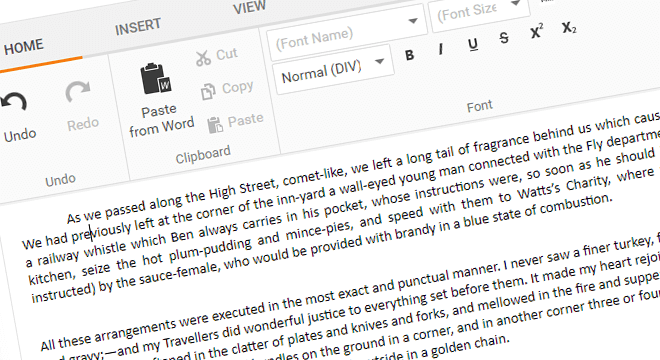
Task: Open the Font Size dropdown arrow
Action: (x=516, y=3)
